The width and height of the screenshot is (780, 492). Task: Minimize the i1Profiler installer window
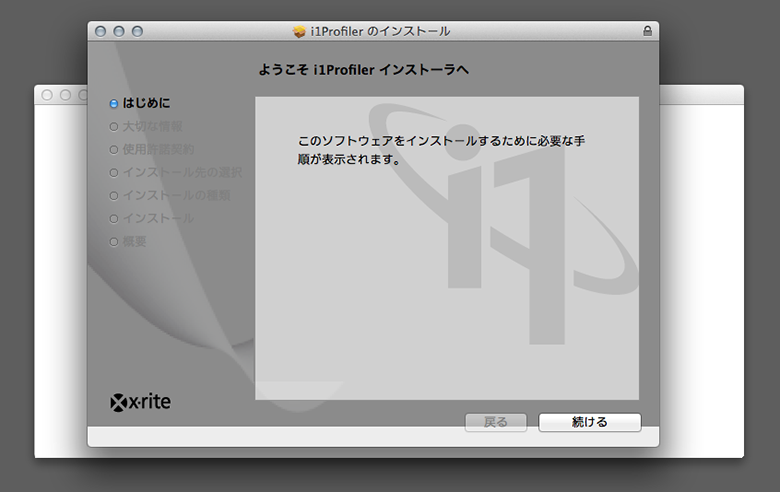pos(118,31)
